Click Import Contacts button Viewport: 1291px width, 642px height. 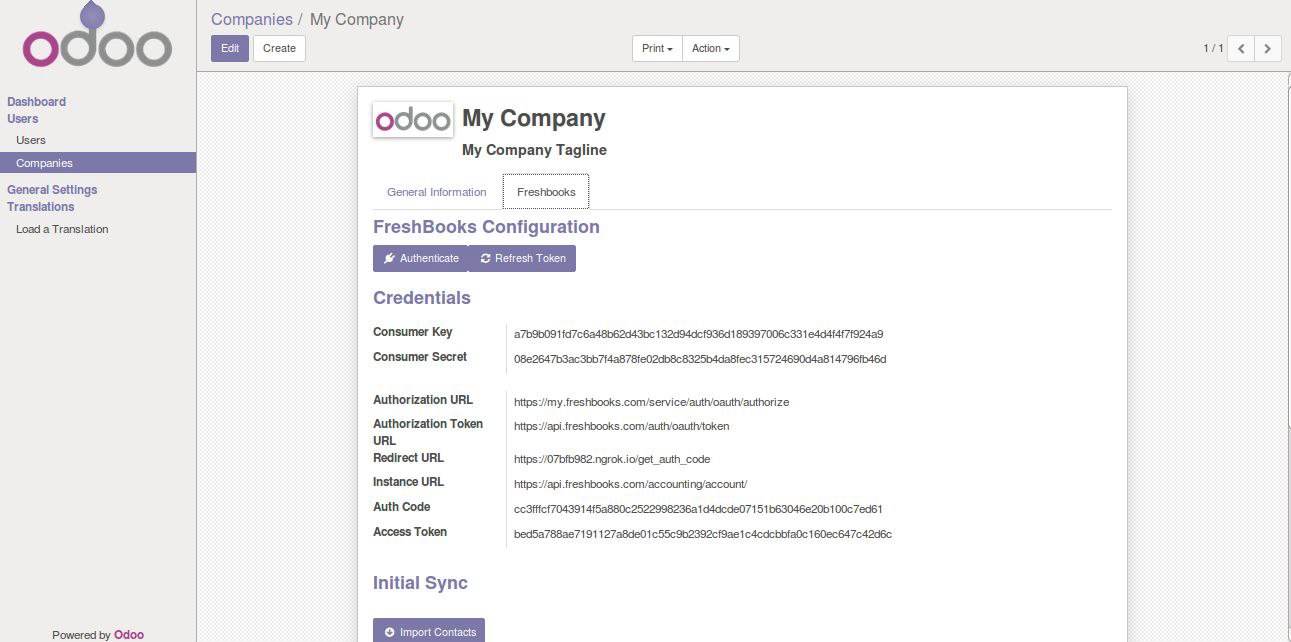point(428,632)
